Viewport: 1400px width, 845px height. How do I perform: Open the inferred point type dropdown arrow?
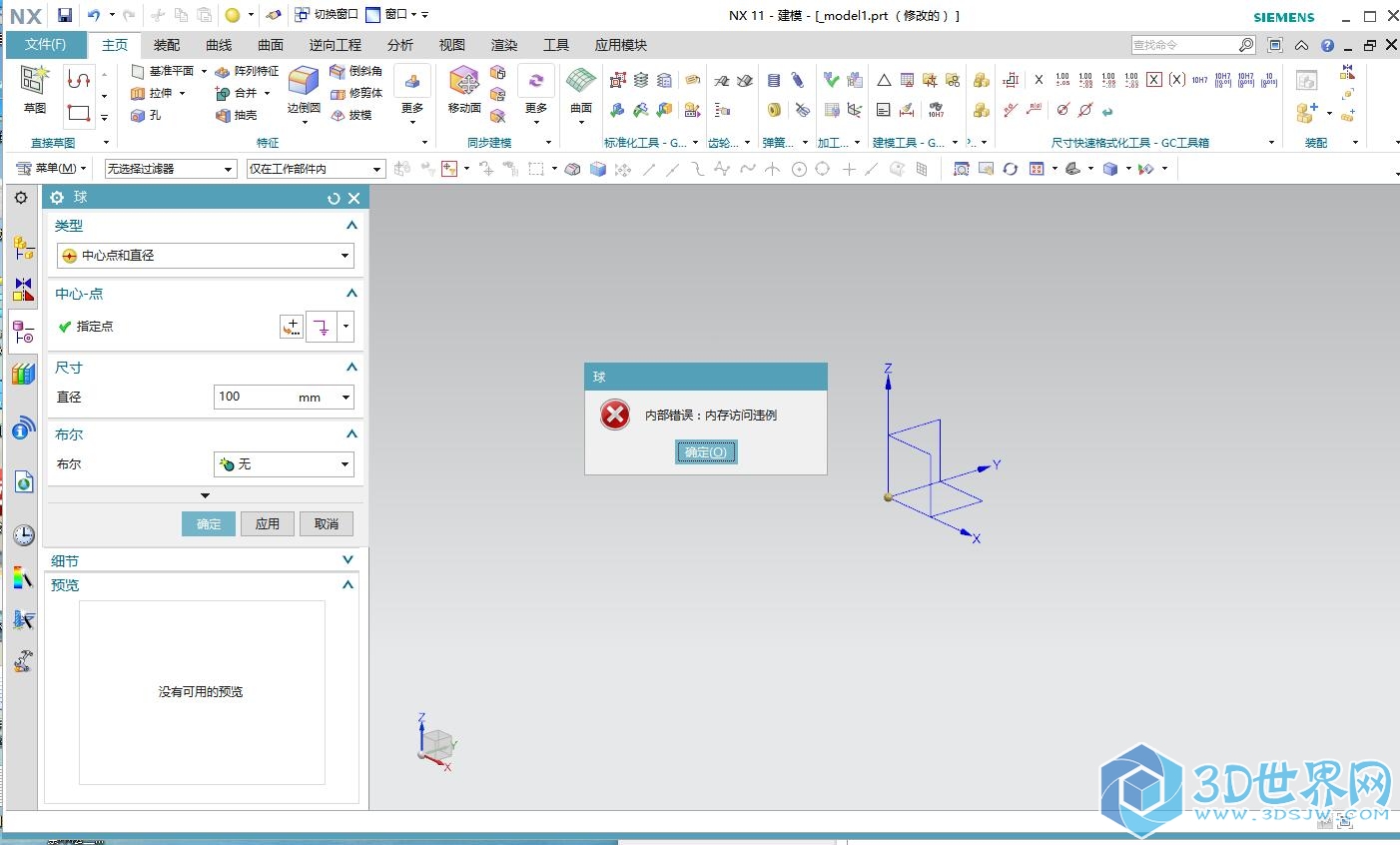(x=346, y=327)
